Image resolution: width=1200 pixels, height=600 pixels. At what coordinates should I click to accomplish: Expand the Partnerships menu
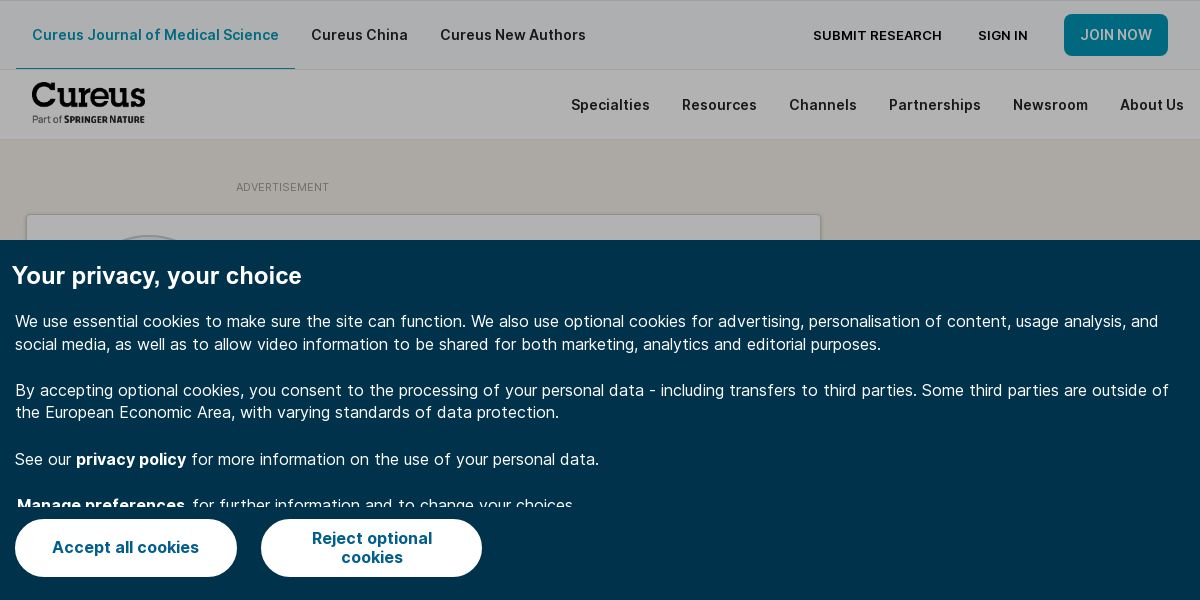pos(934,105)
